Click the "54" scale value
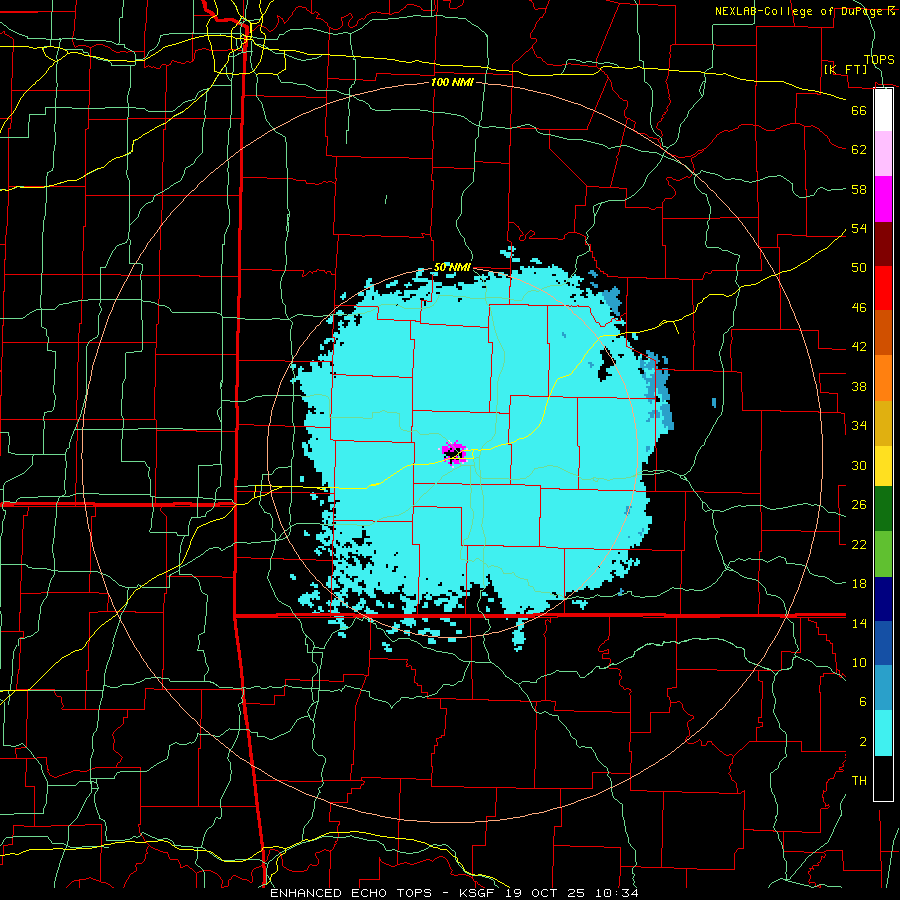 859,228
